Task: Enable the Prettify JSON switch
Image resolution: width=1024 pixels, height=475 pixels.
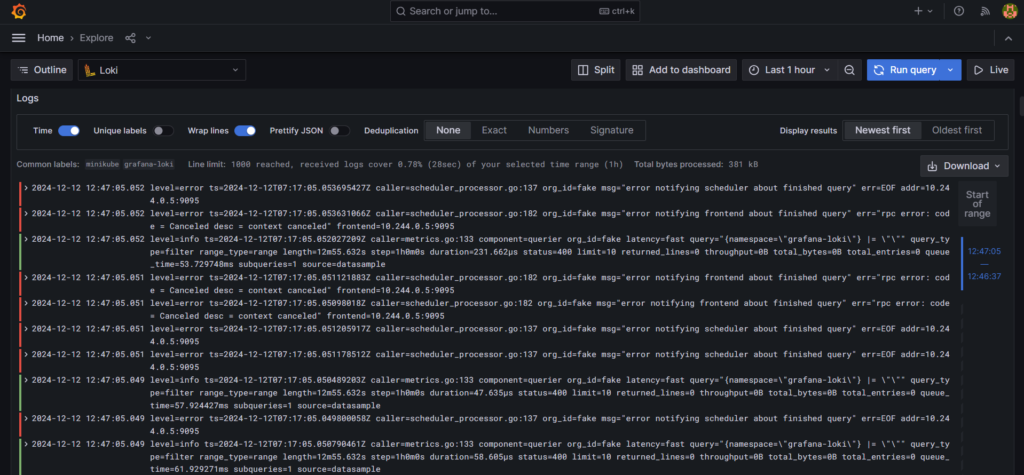Action: coord(340,131)
